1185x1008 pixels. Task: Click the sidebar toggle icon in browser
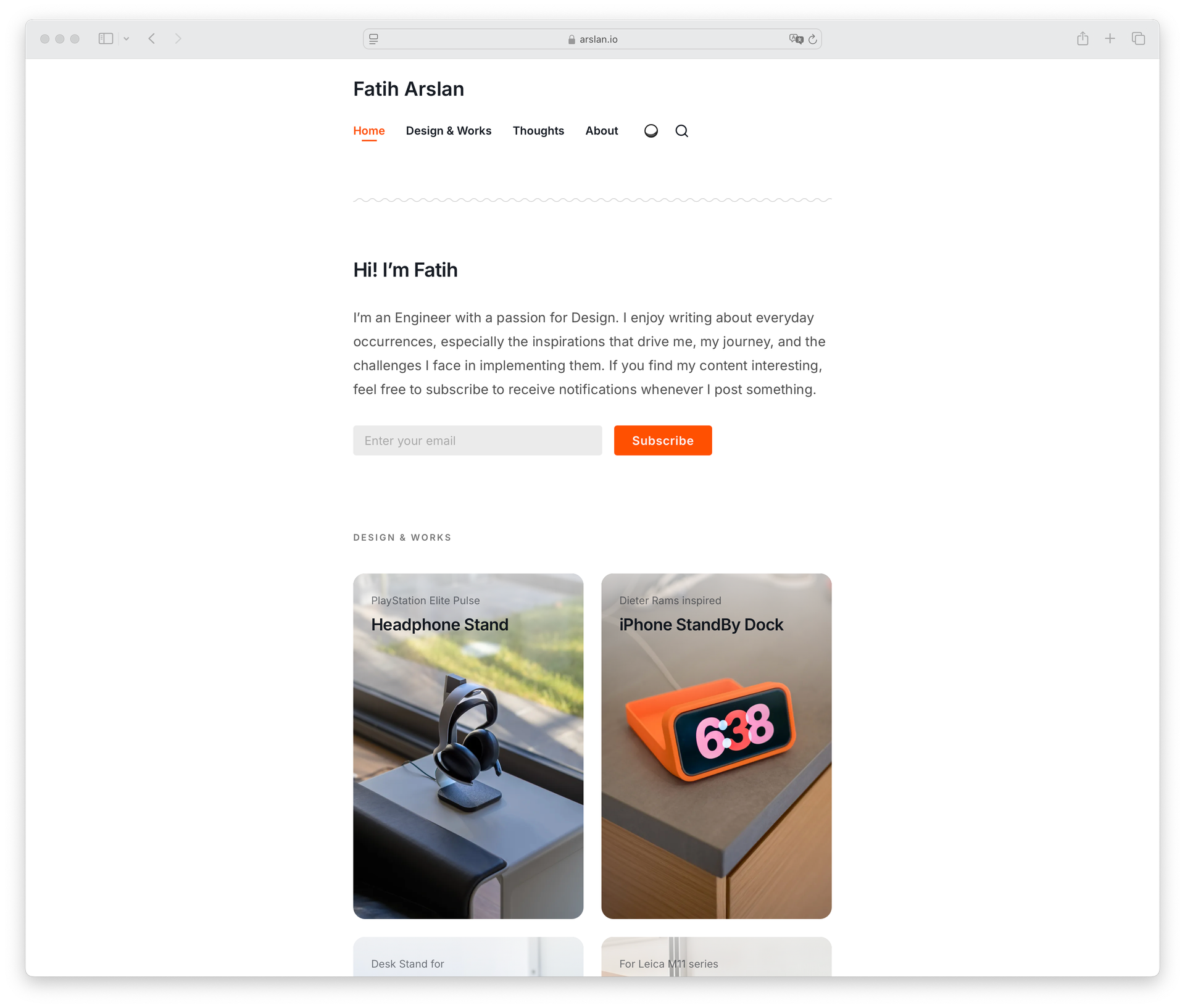[x=107, y=39]
